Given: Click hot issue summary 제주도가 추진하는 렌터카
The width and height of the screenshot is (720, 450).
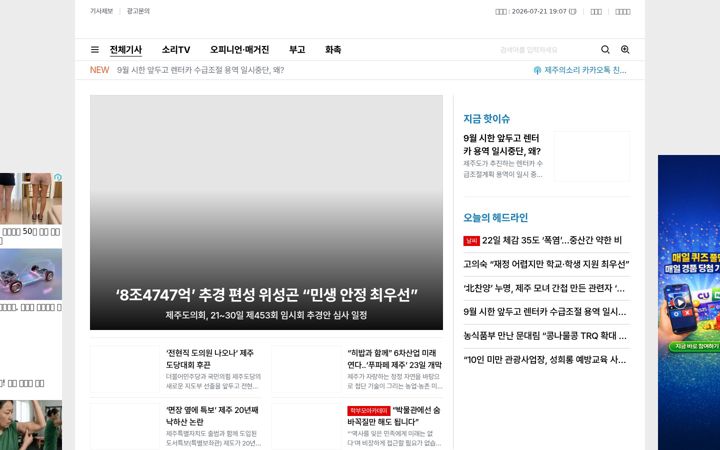Looking at the screenshot, I should pos(503,169).
